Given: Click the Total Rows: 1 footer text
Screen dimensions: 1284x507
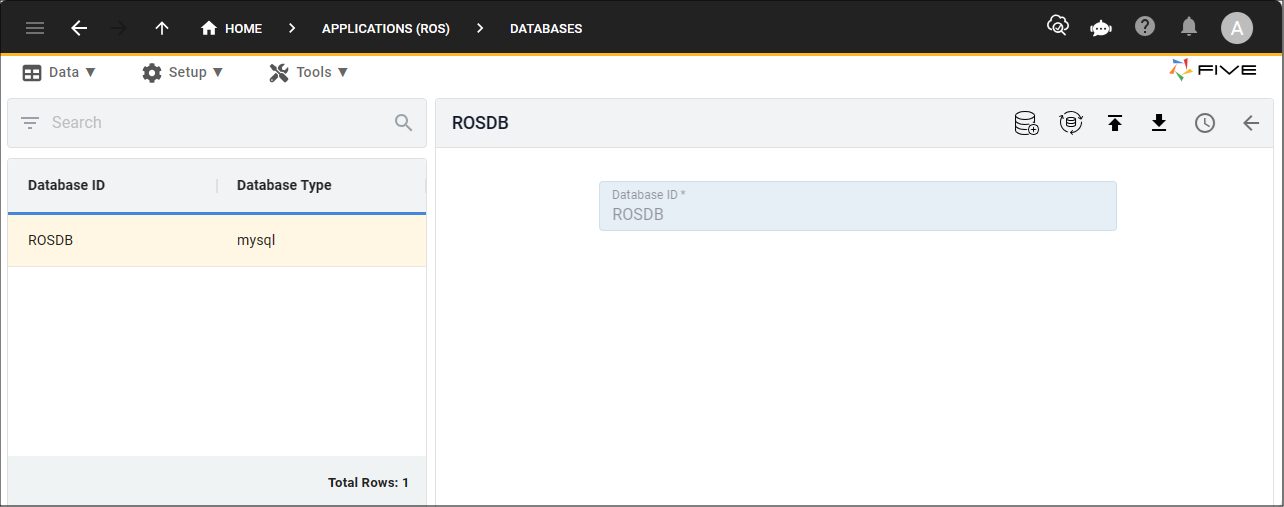Looking at the screenshot, I should [368, 483].
